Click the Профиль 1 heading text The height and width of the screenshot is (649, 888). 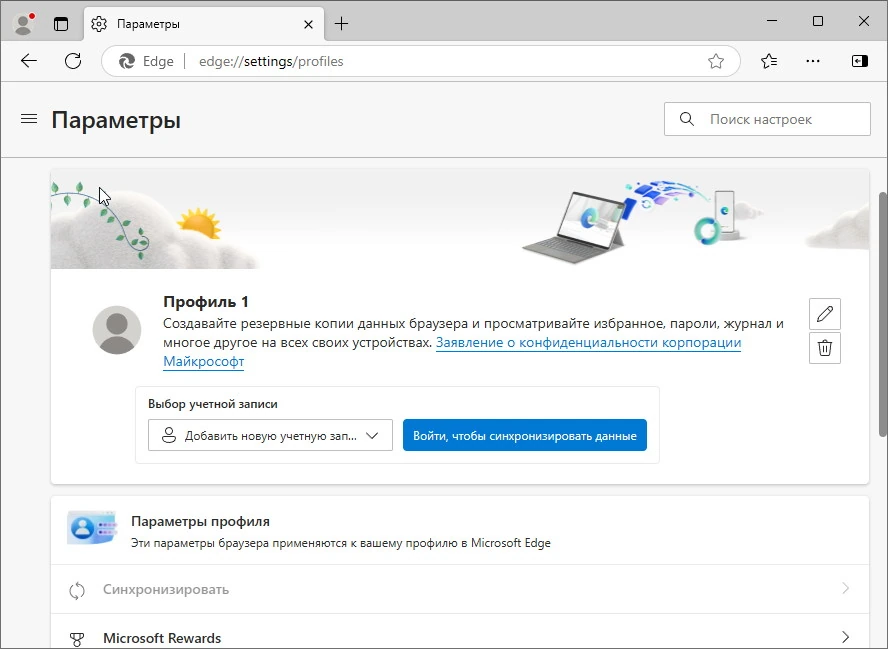coord(206,302)
